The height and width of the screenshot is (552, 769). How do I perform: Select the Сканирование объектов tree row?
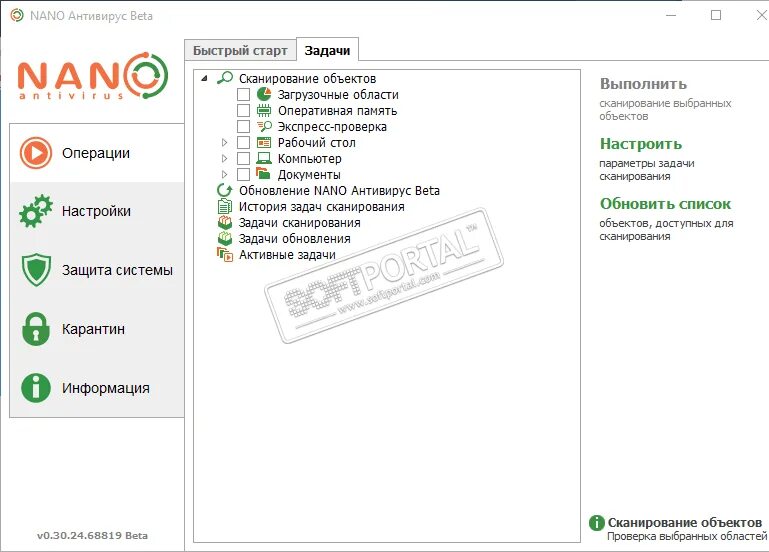point(308,78)
